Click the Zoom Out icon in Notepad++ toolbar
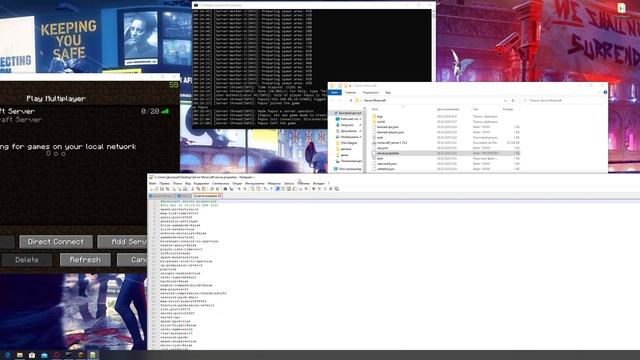The width and height of the screenshot is (640, 360). pyautogui.click(x=245, y=189)
